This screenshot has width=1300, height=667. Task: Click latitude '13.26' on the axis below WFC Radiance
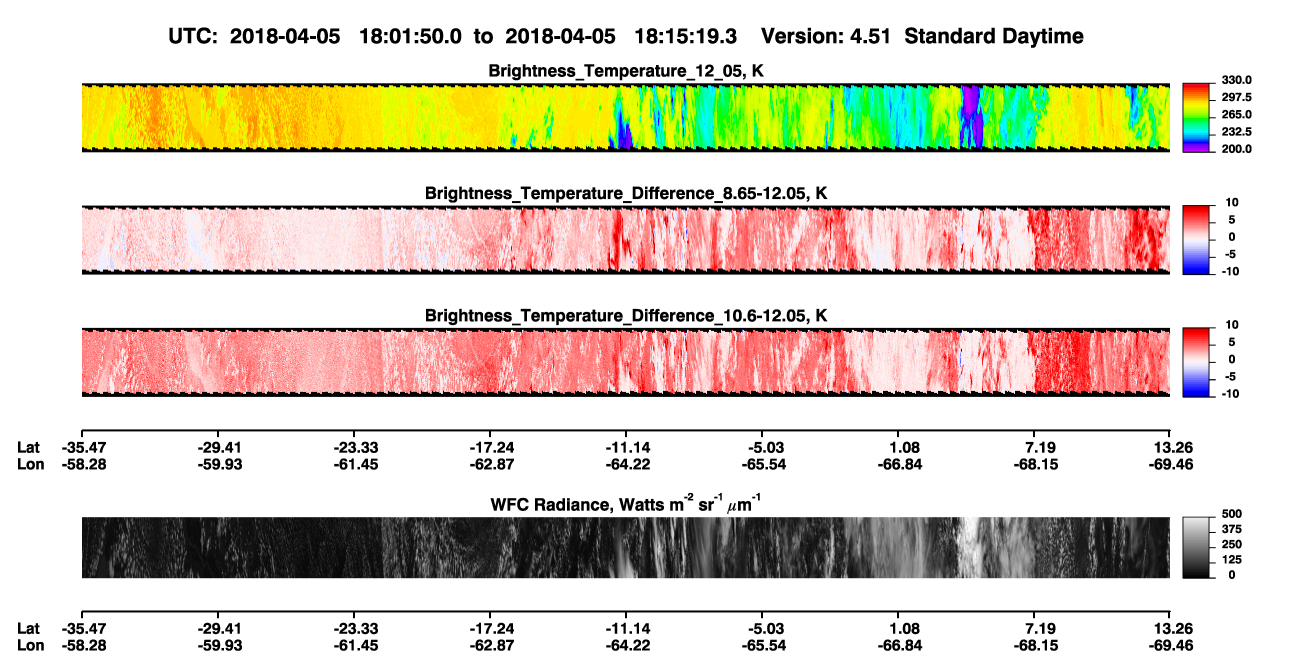tap(1170, 628)
